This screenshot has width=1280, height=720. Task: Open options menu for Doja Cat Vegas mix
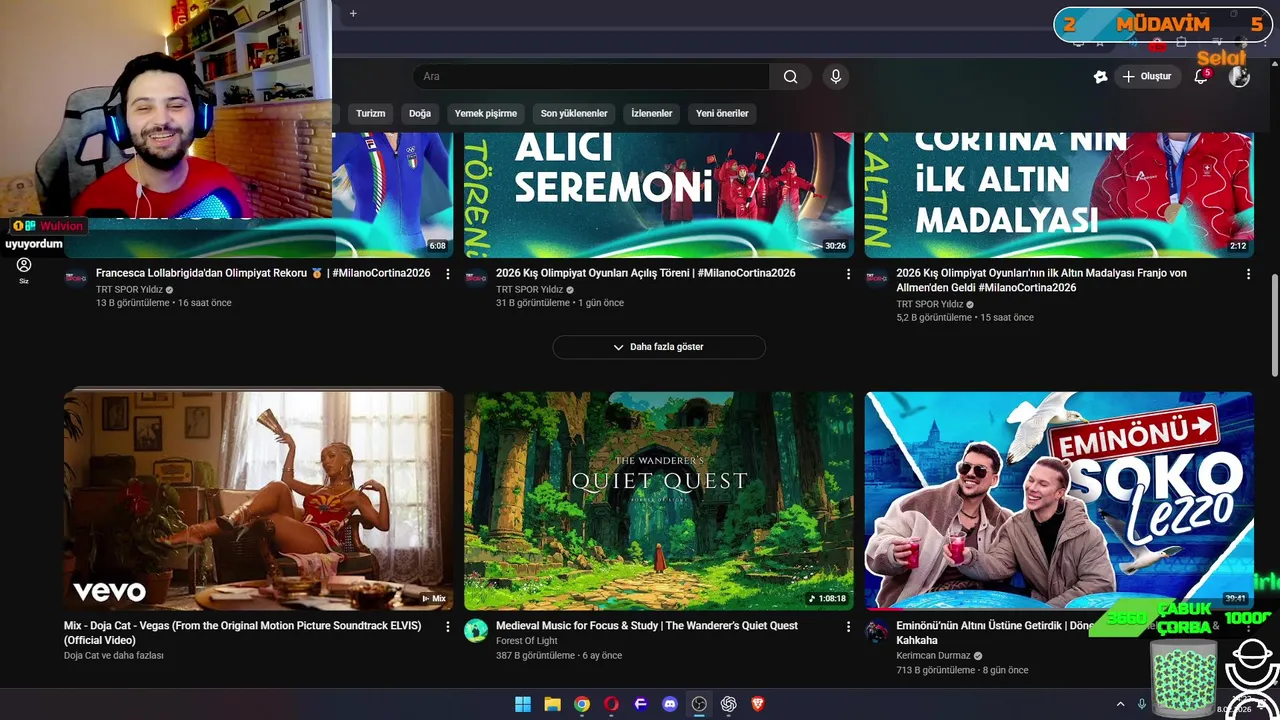coord(448,627)
